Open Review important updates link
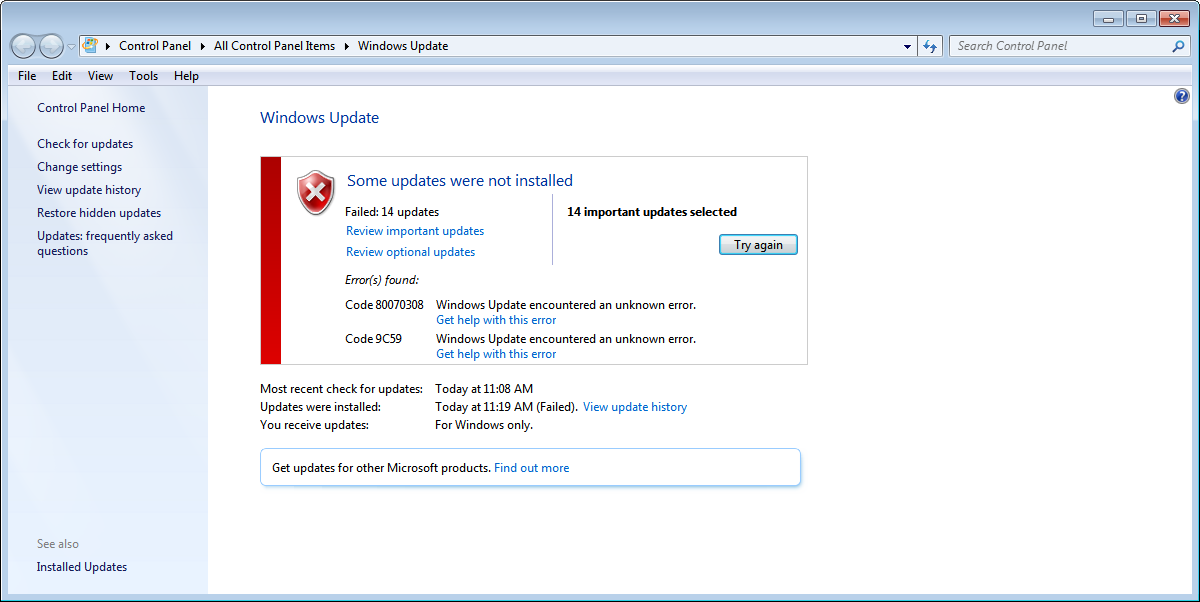Image resolution: width=1200 pixels, height=602 pixels. [415, 231]
